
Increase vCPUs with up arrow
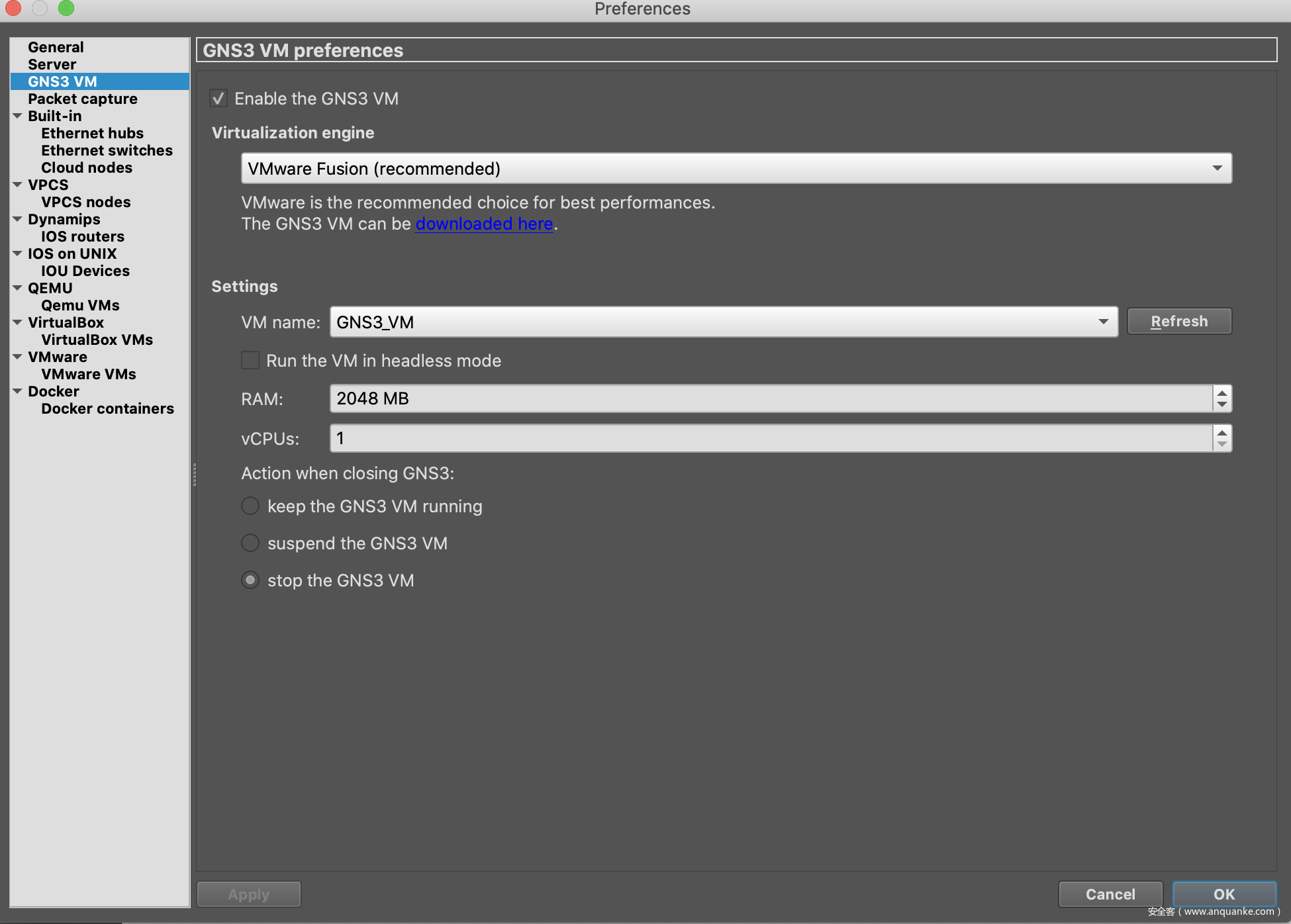point(1222,433)
